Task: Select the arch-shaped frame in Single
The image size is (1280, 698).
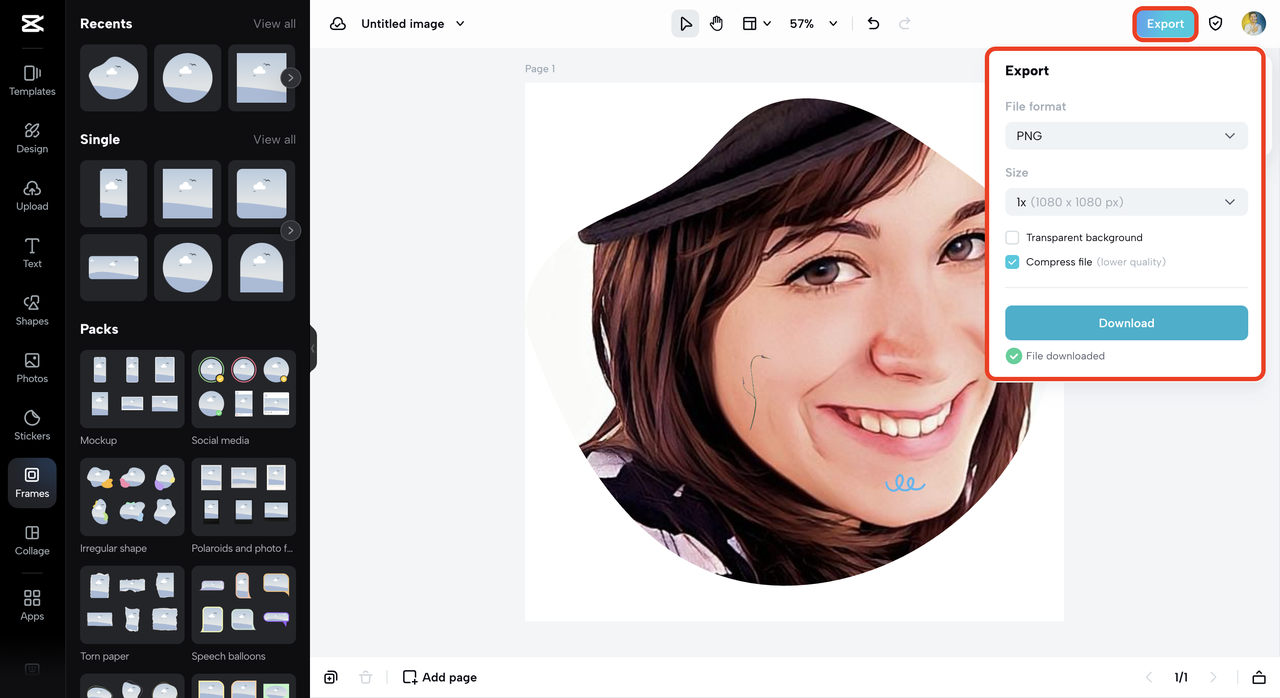Action: 262,268
